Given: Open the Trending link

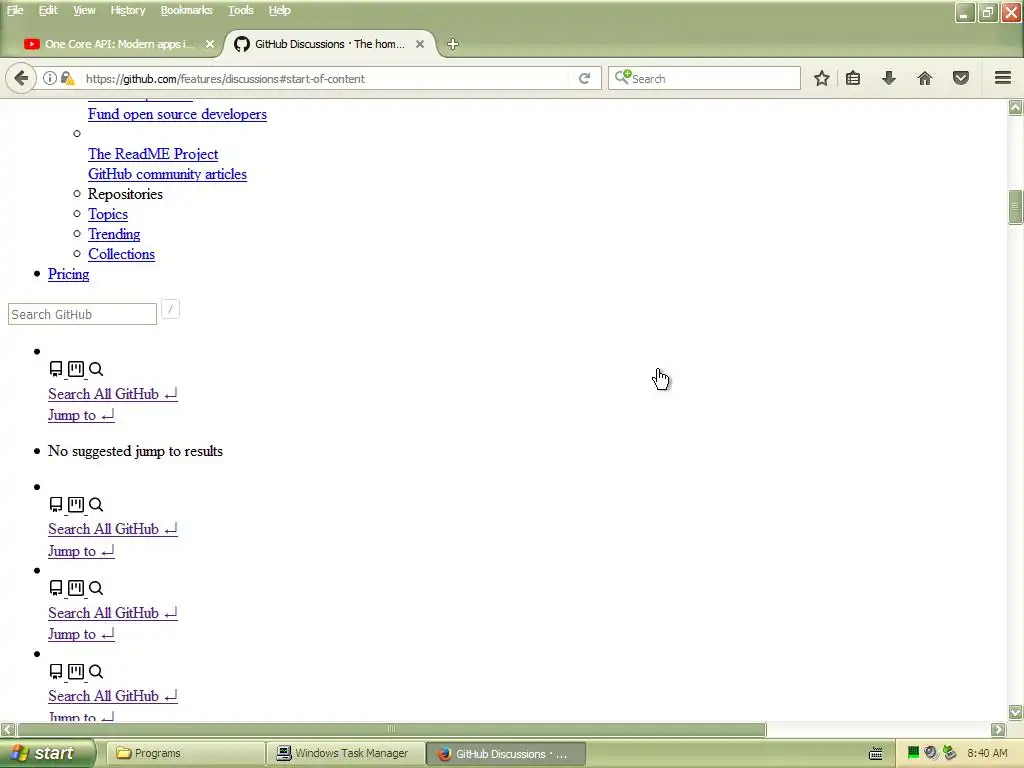Looking at the screenshot, I should [x=114, y=234].
